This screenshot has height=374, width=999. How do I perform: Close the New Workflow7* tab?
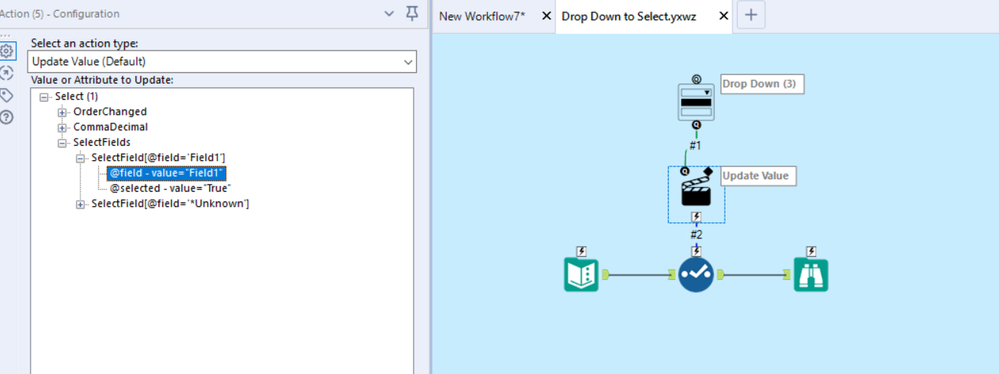(x=546, y=17)
